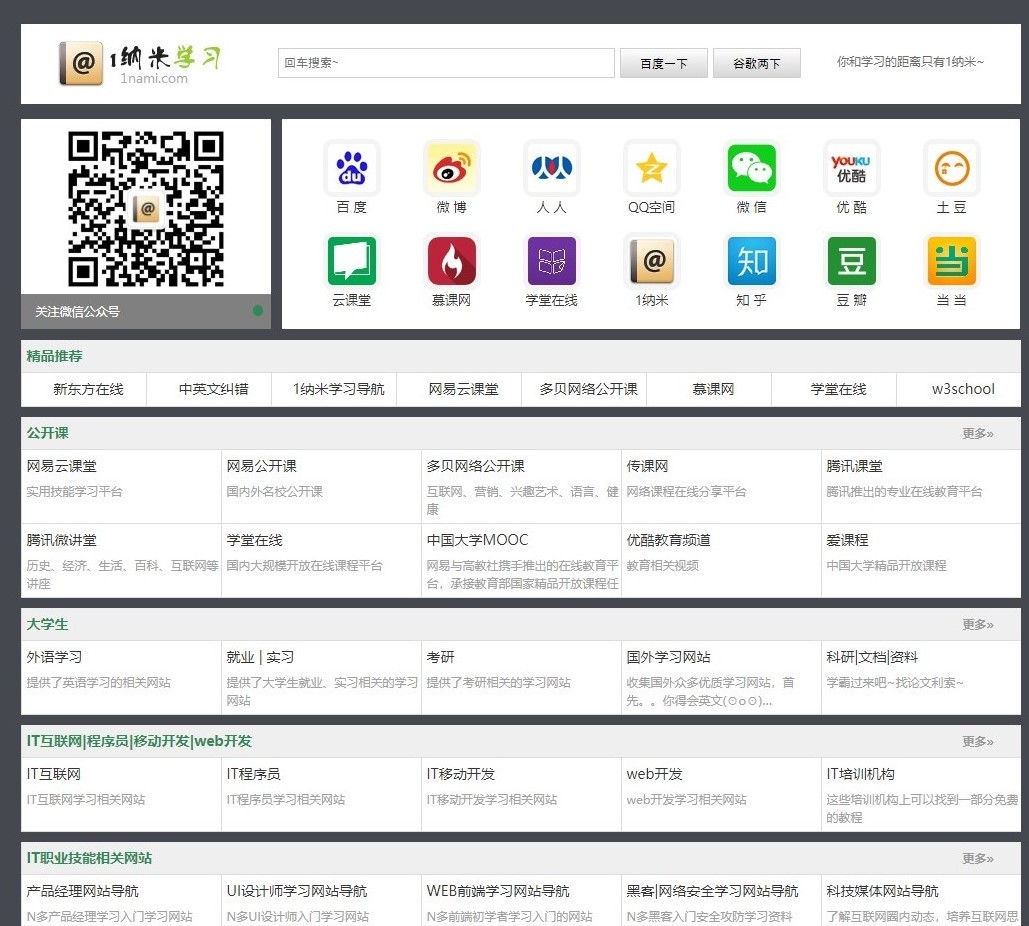Open the Baidu (百度) icon

click(352, 168)
